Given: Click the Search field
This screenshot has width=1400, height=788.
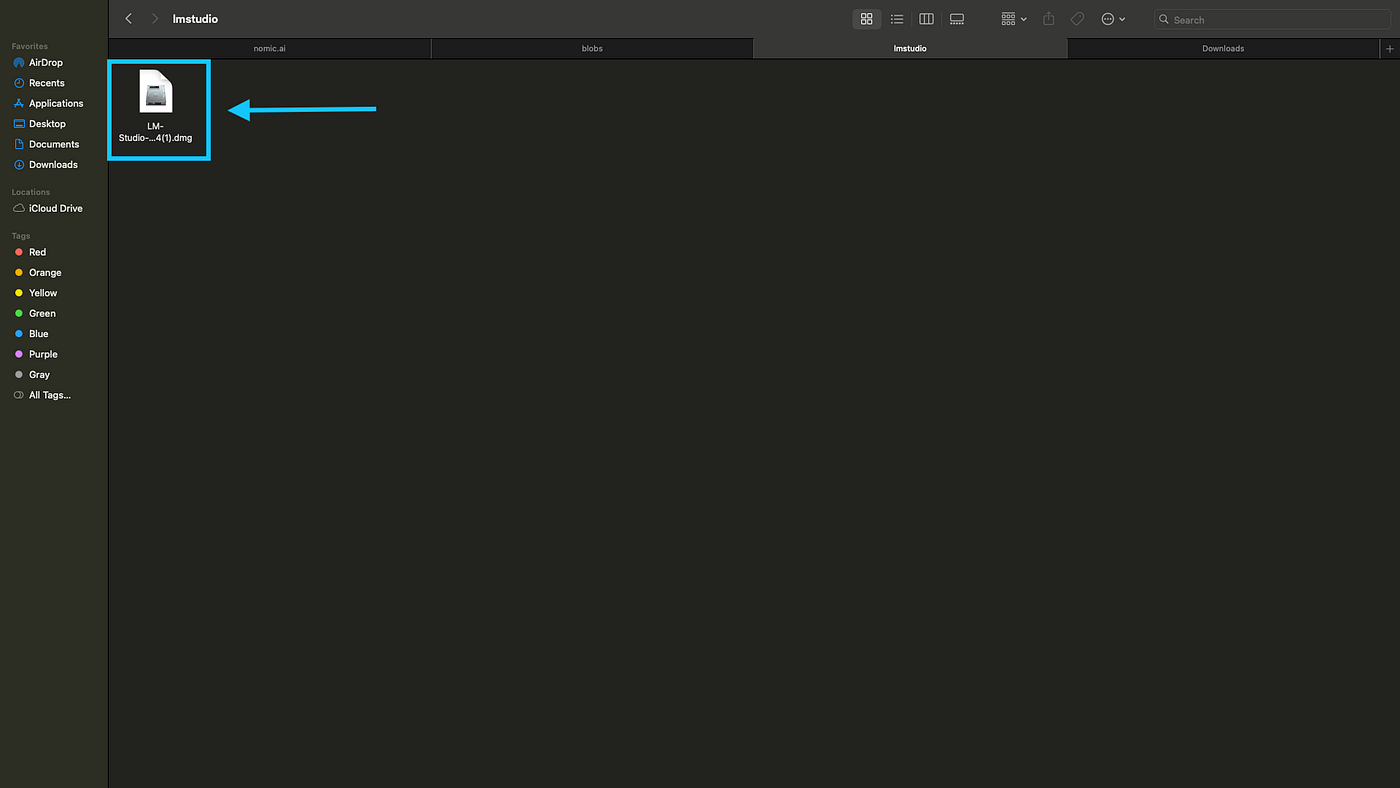Looking at the screenshot, I should pos(1272,19).
